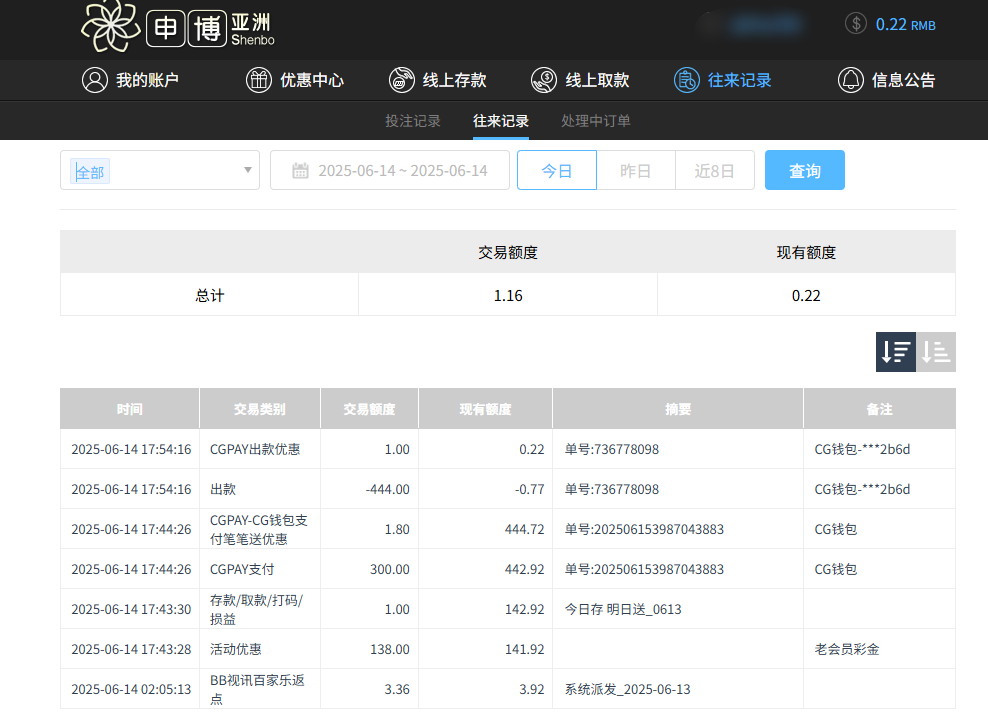Select the 今日 filter option
The image size is (988, 721).
point(556,170)
